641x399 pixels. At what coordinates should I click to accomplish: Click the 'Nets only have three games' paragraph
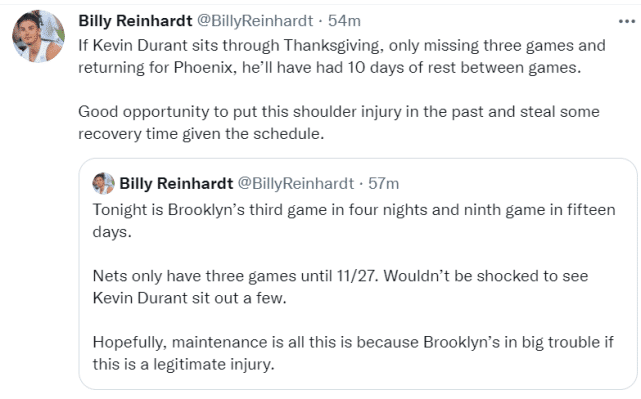click(x=341, y=287)
